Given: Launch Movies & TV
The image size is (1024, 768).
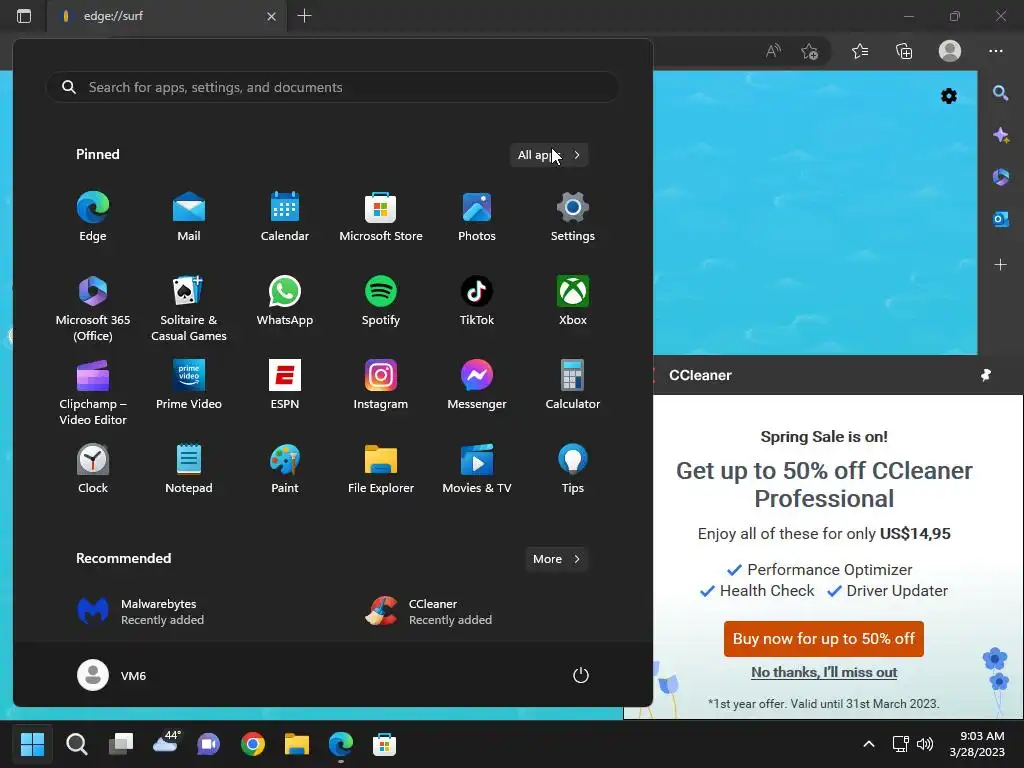Looking at the screenshot, I should coord(477,469).
